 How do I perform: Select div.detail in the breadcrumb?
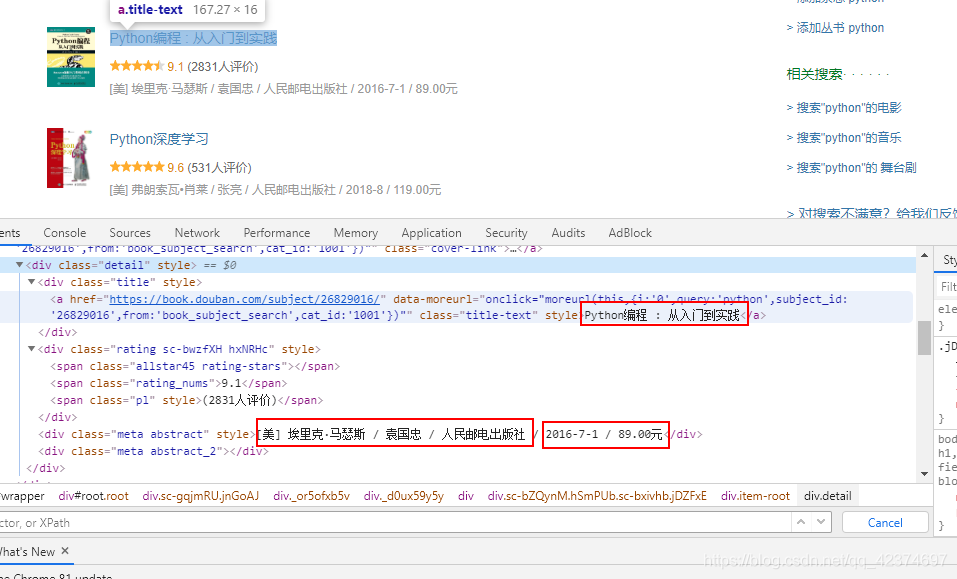[x=828, y=496]
